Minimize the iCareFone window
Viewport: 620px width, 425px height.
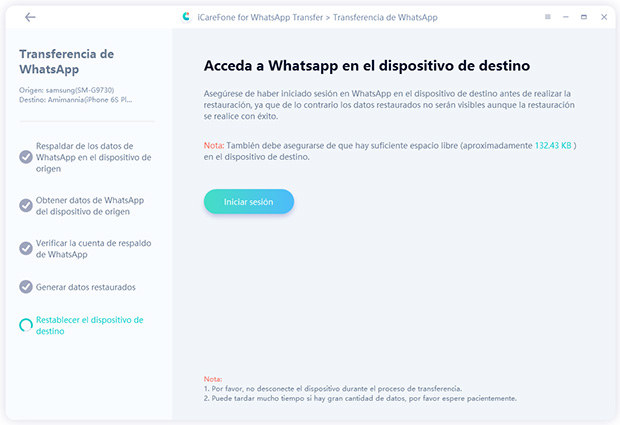pyautogui.click(x=566, y=17)
